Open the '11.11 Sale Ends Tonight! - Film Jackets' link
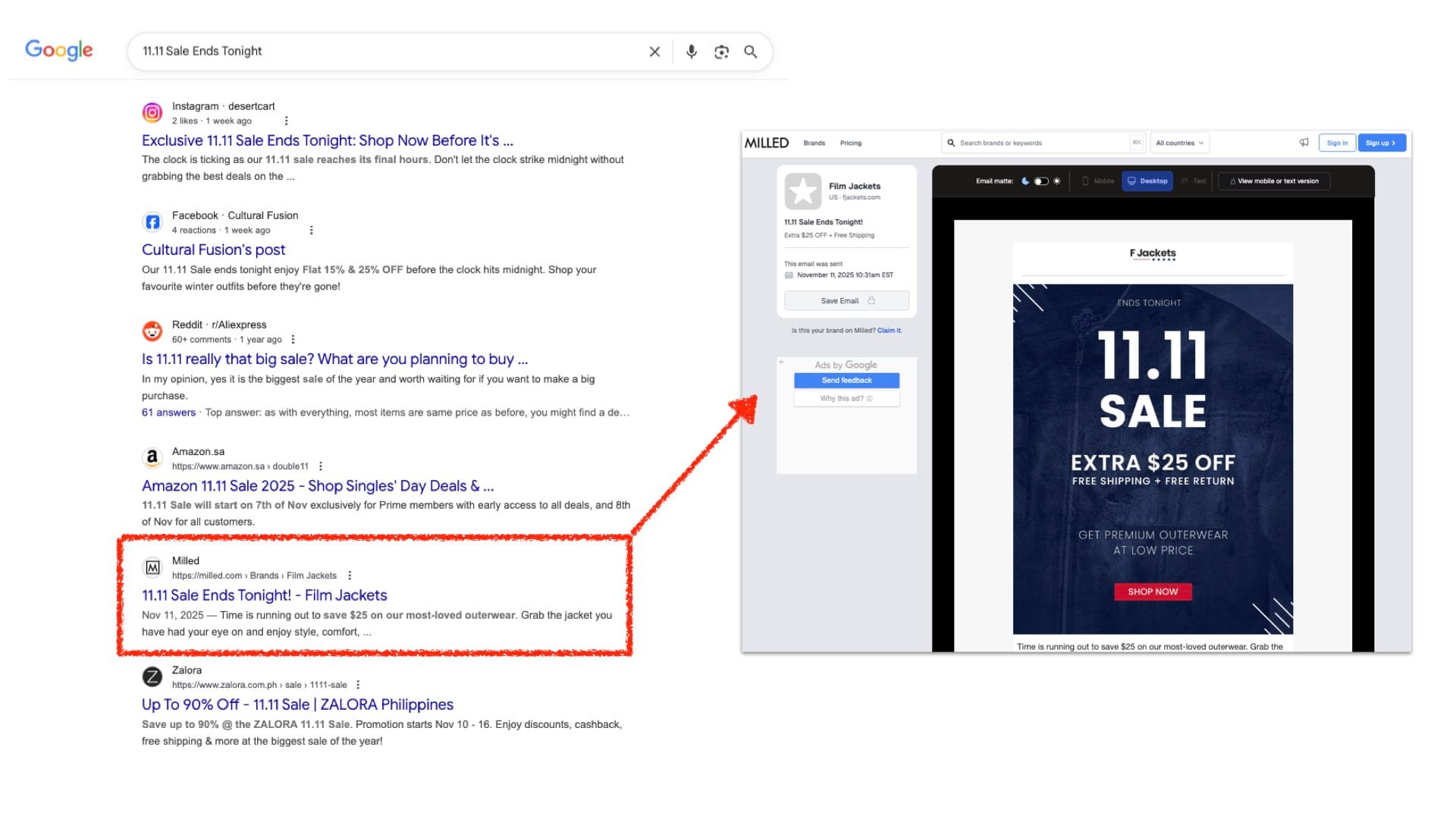Screen dimensions: 1456x819 pos(264,595)
